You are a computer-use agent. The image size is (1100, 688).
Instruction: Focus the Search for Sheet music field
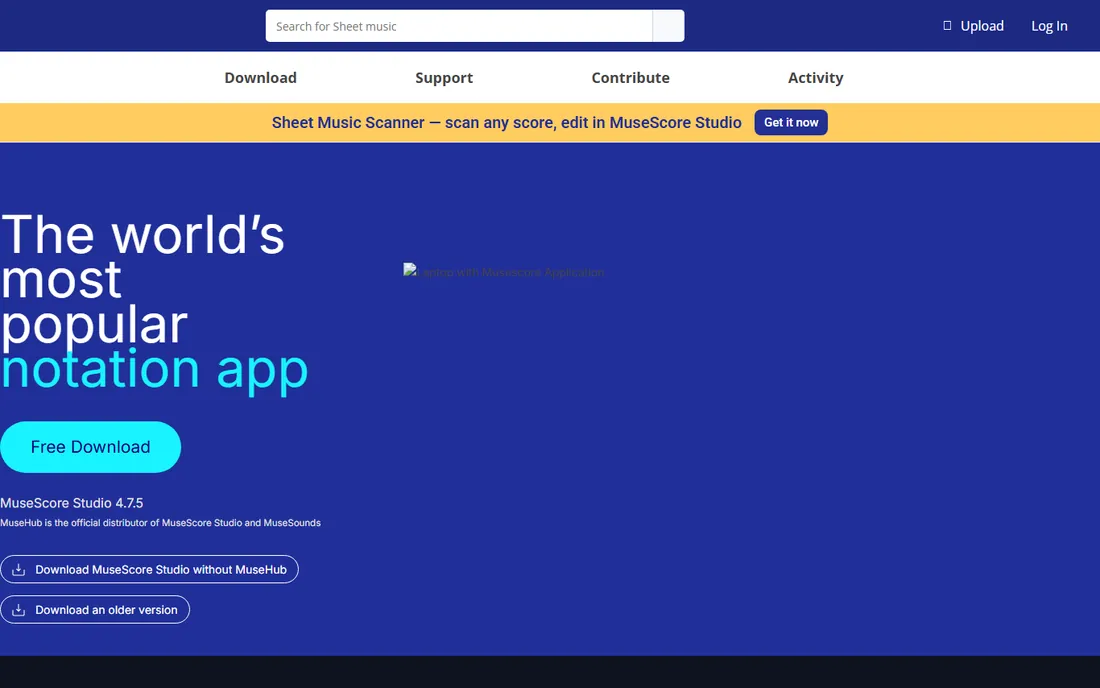[x=459, y=26]
